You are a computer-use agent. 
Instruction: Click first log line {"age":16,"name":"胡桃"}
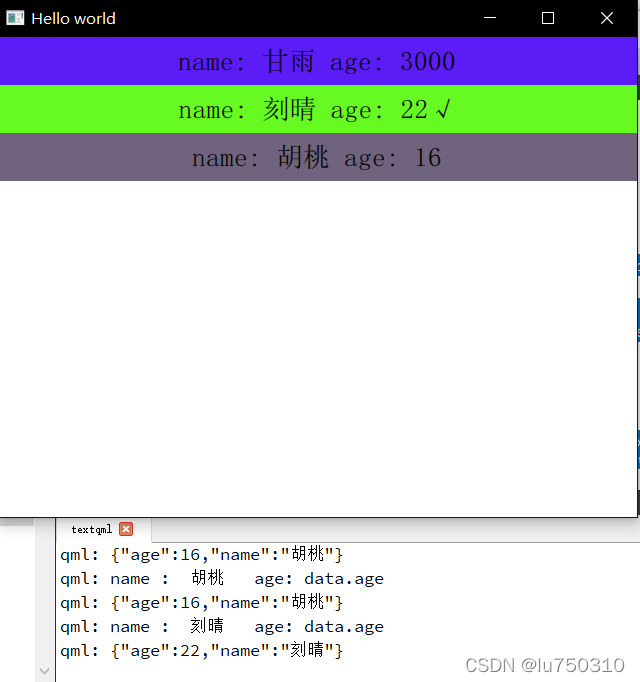202,555
